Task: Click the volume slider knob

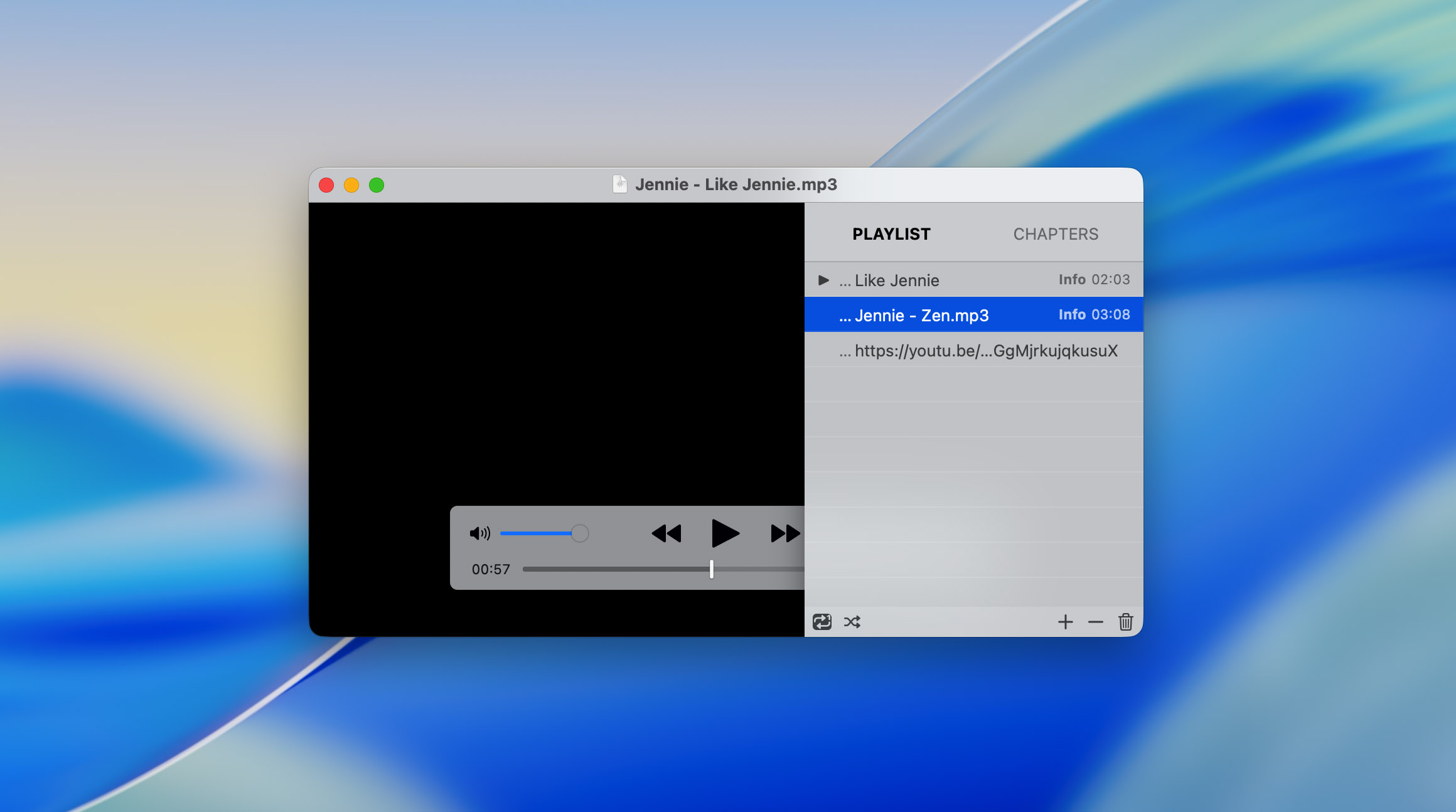Action: coord(580,533)
